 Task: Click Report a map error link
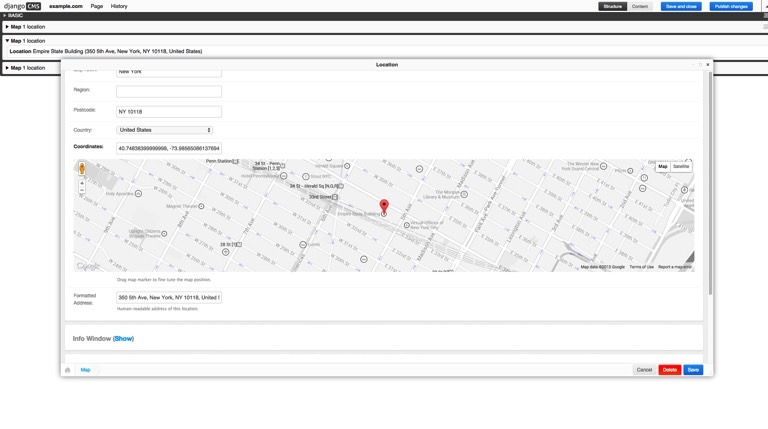[x=675, y=267]
